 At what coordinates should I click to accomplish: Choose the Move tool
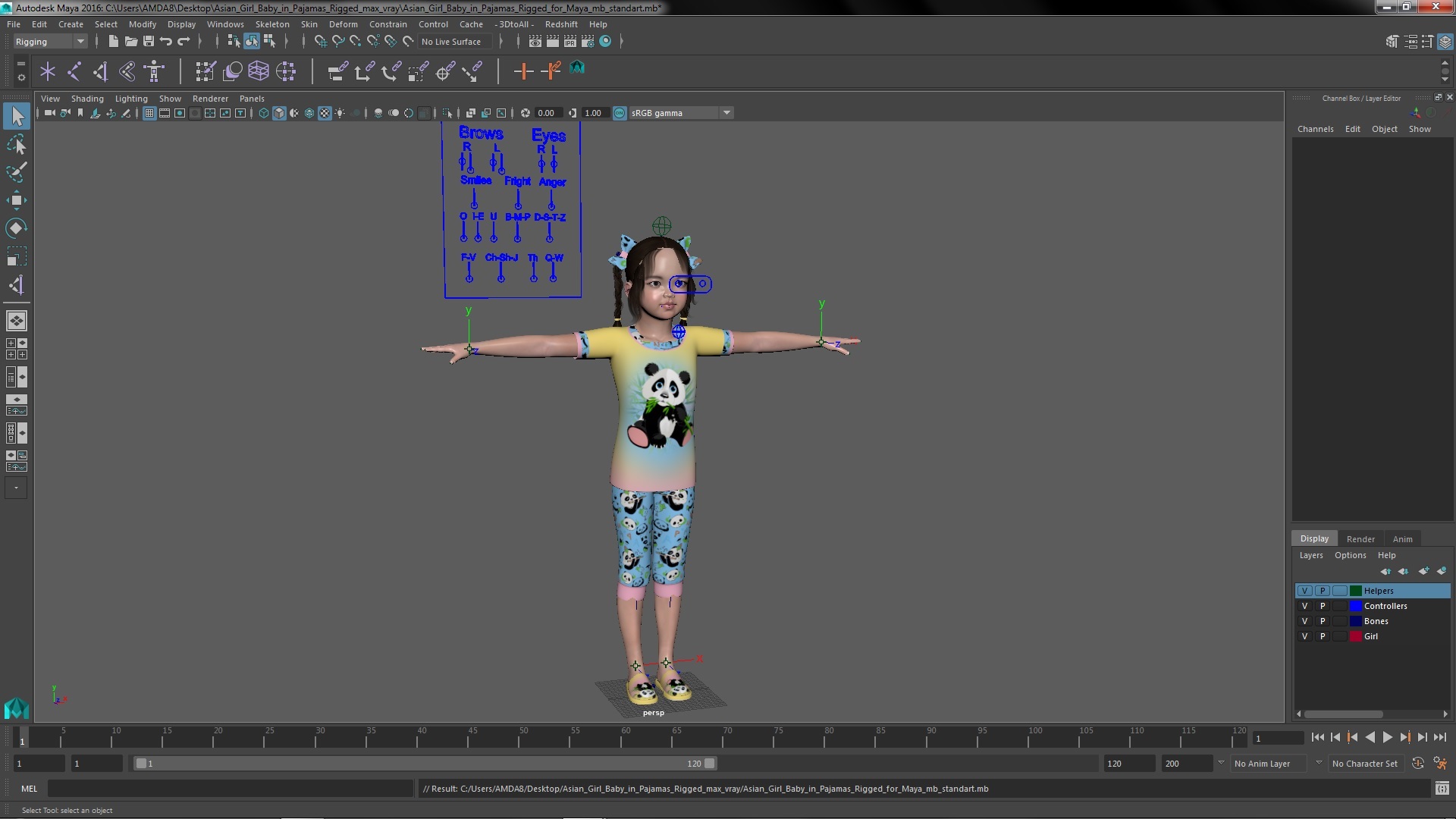17,200
